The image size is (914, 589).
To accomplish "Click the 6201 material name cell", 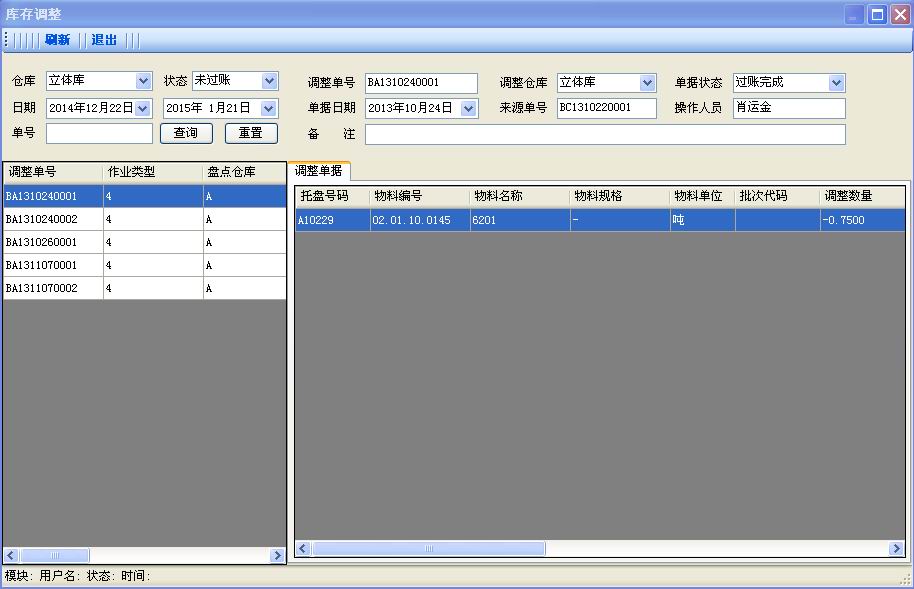I will (x=520, y=220).
